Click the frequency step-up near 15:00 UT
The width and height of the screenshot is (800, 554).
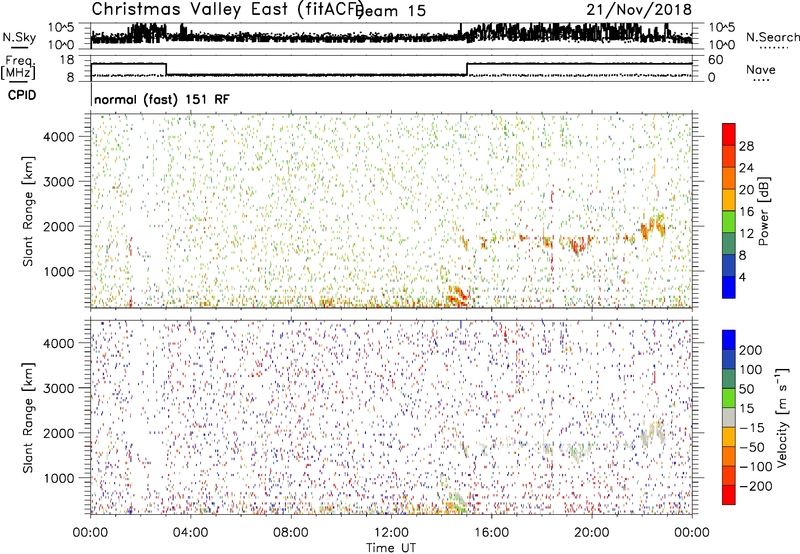pos(467,69)
